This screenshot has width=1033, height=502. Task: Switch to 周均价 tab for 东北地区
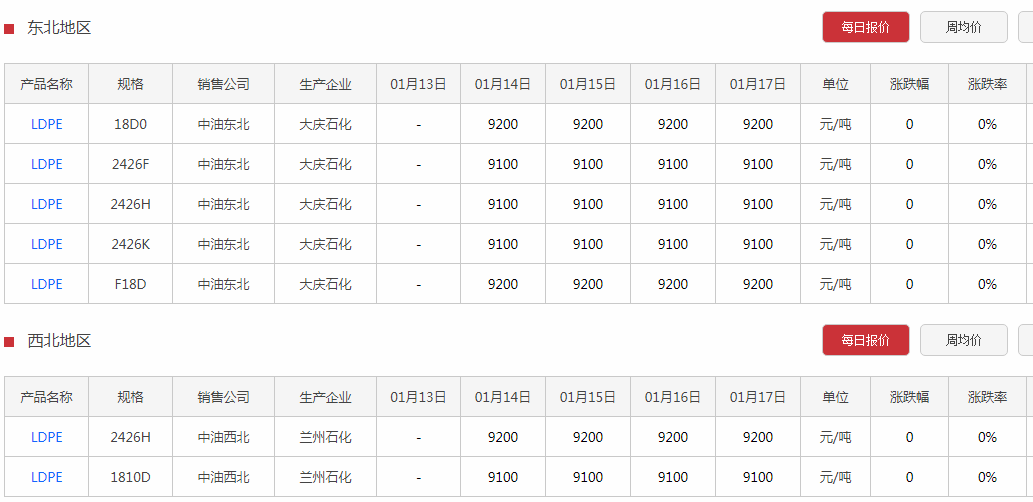click(x=963, y=28)
